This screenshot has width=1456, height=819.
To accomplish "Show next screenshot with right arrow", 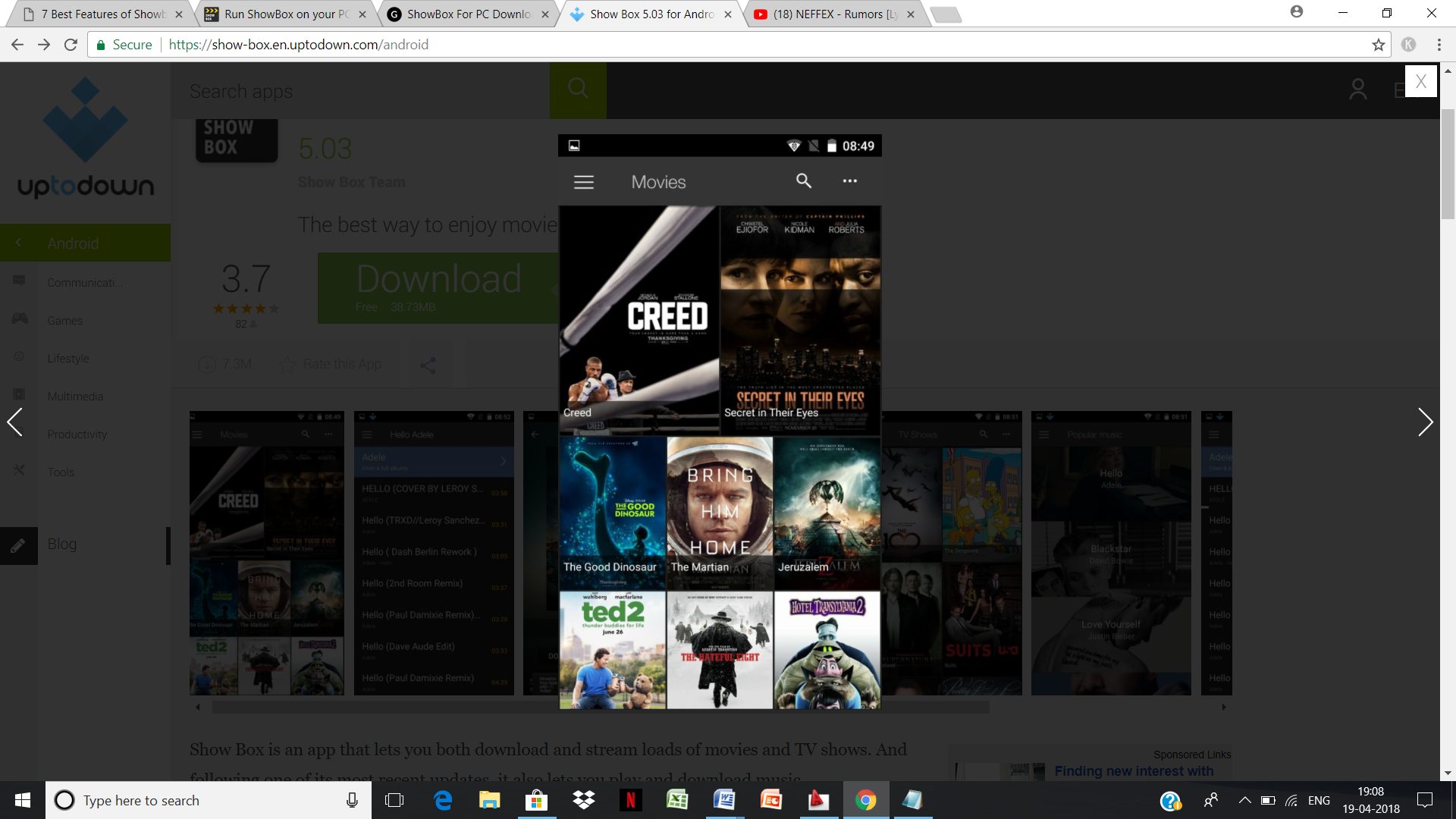I will point(1426,422).
